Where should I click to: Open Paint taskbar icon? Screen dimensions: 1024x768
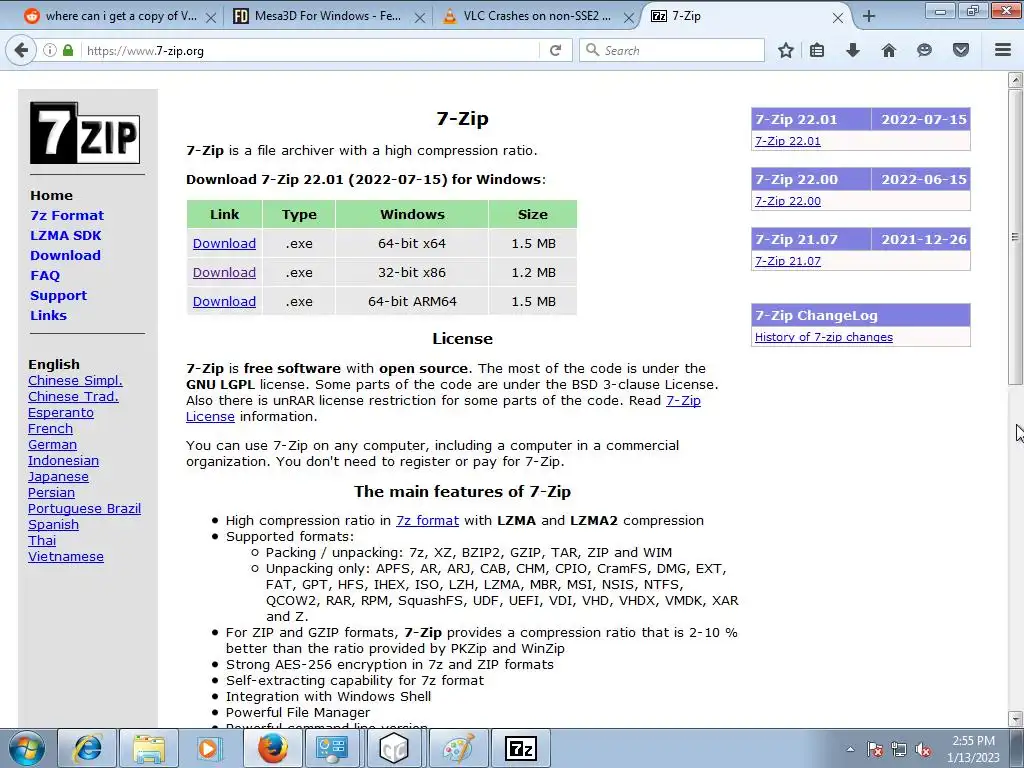(x=458, y=748)
